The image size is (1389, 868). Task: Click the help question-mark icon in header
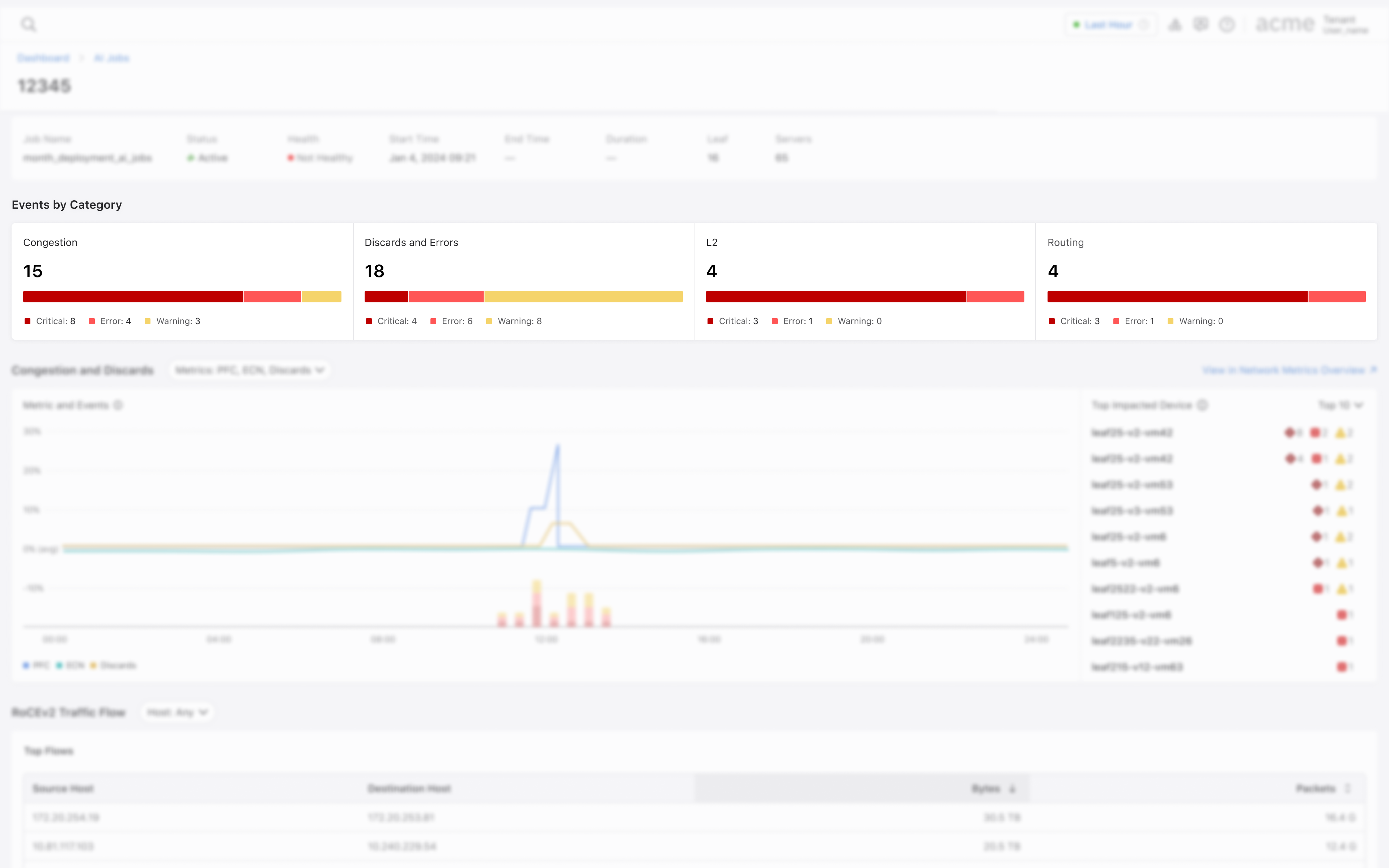[1227, 25]
